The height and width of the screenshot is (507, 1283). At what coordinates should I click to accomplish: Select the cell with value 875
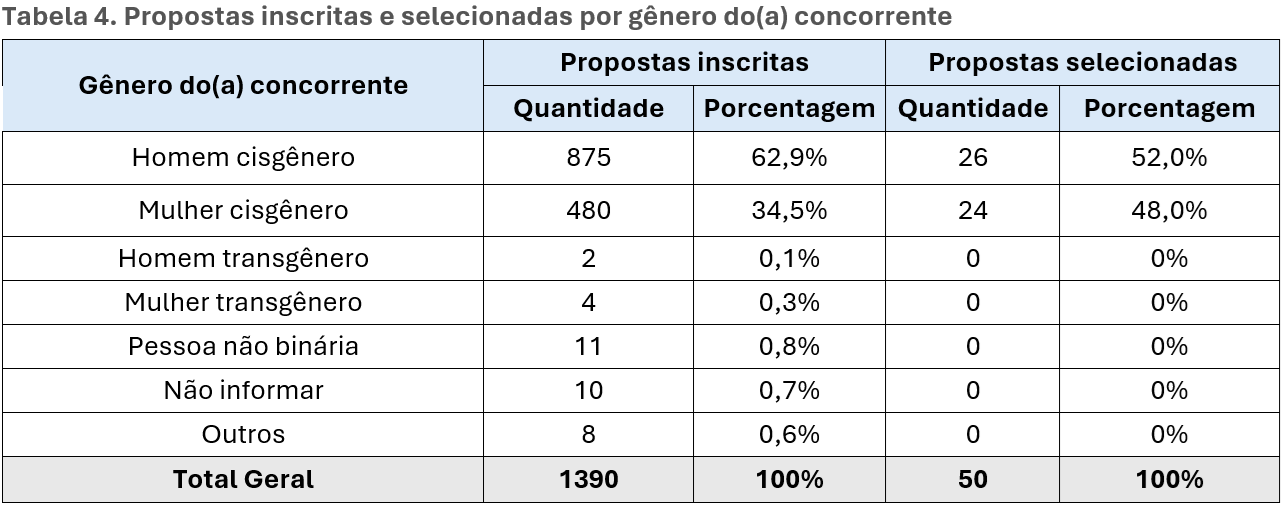coord(588,157)
